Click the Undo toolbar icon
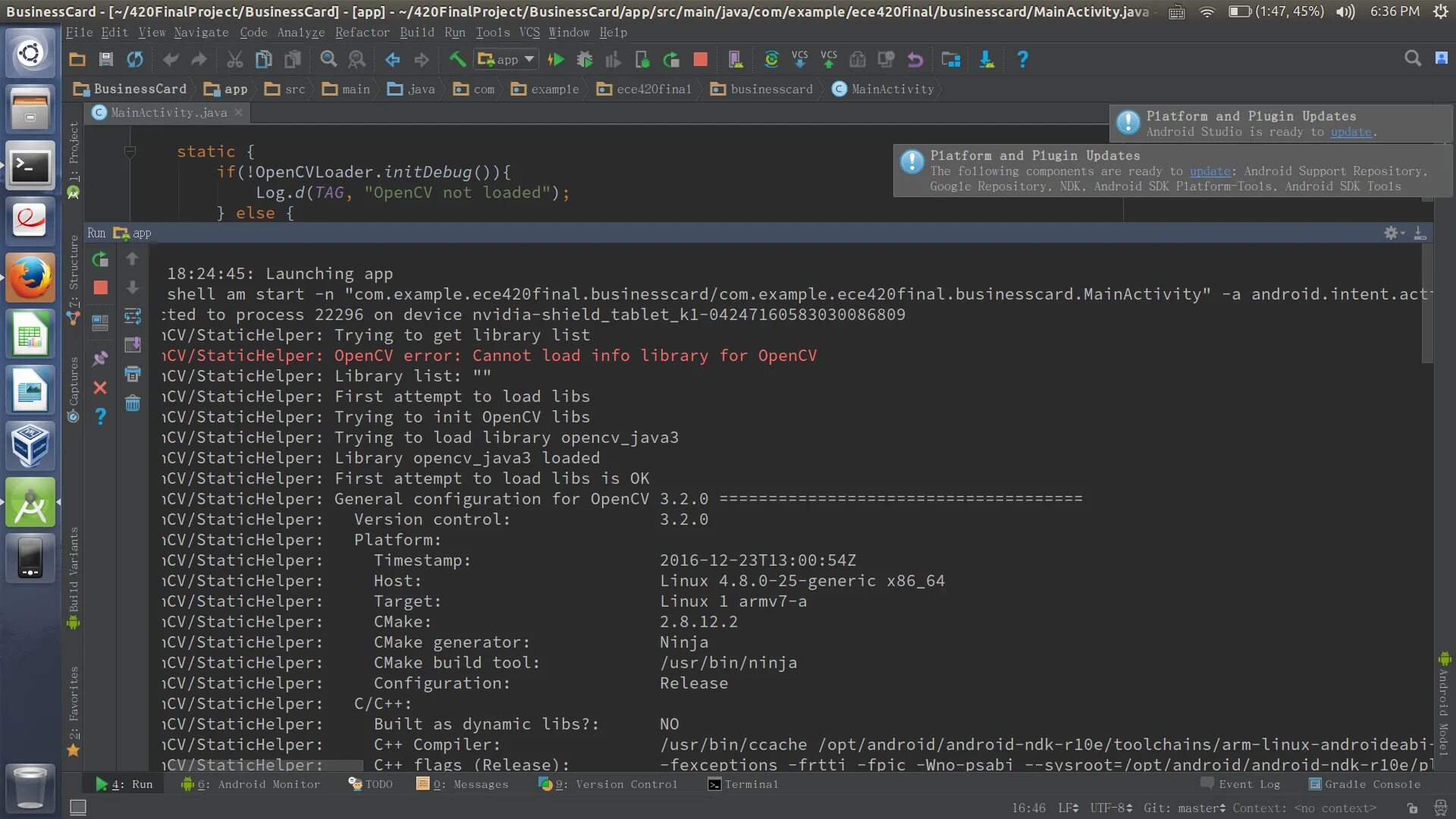Viewport: 1456px width, 819px height. [x=170, y=59]
